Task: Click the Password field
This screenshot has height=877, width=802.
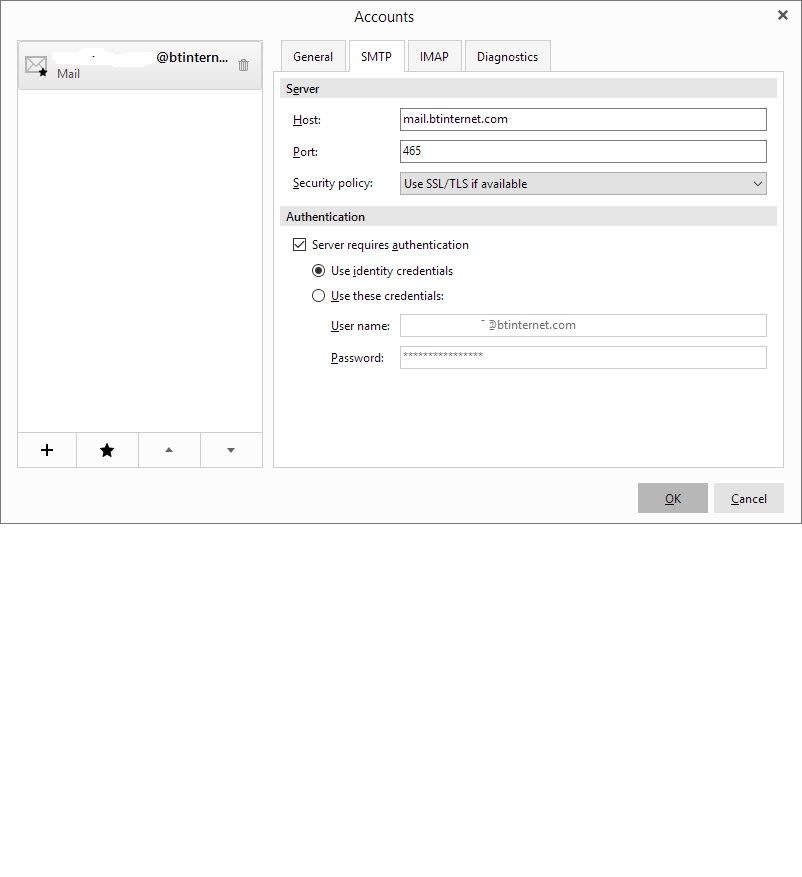Action: 583,357
